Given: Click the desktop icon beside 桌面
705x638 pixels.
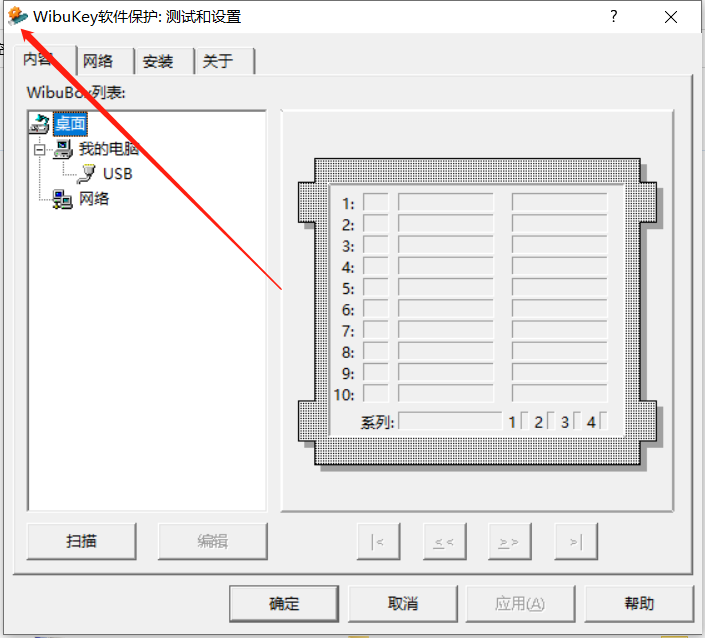Looking at the screenshot, I should pos(40,124).
